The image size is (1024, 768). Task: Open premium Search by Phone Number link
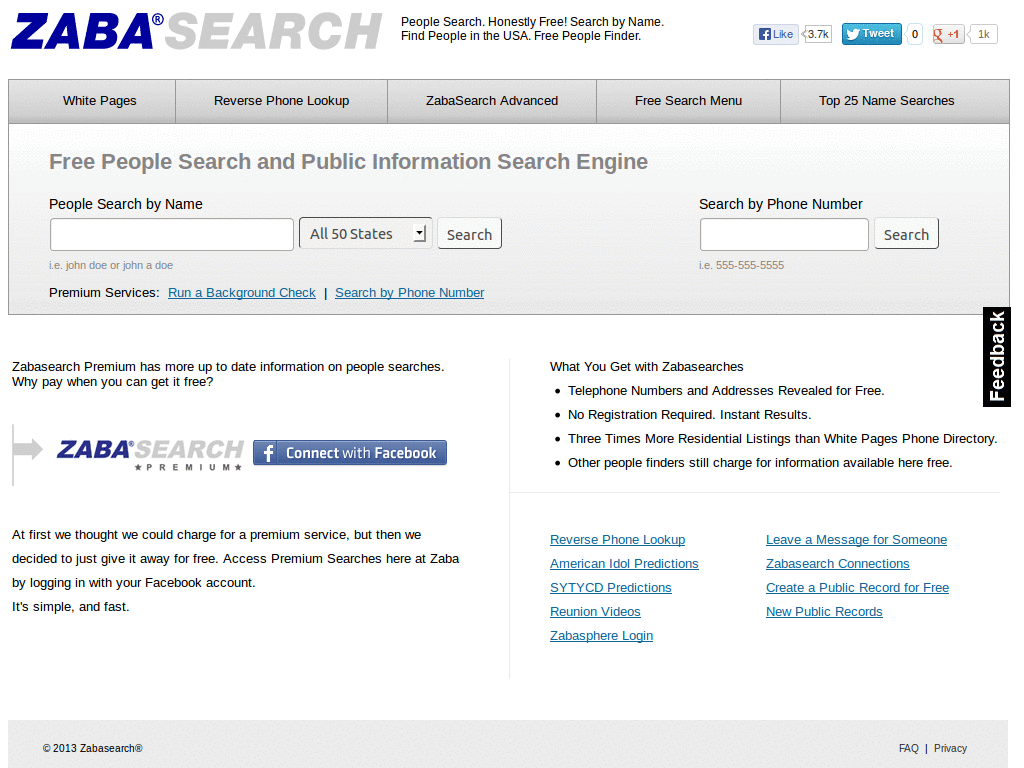(409, 293)
